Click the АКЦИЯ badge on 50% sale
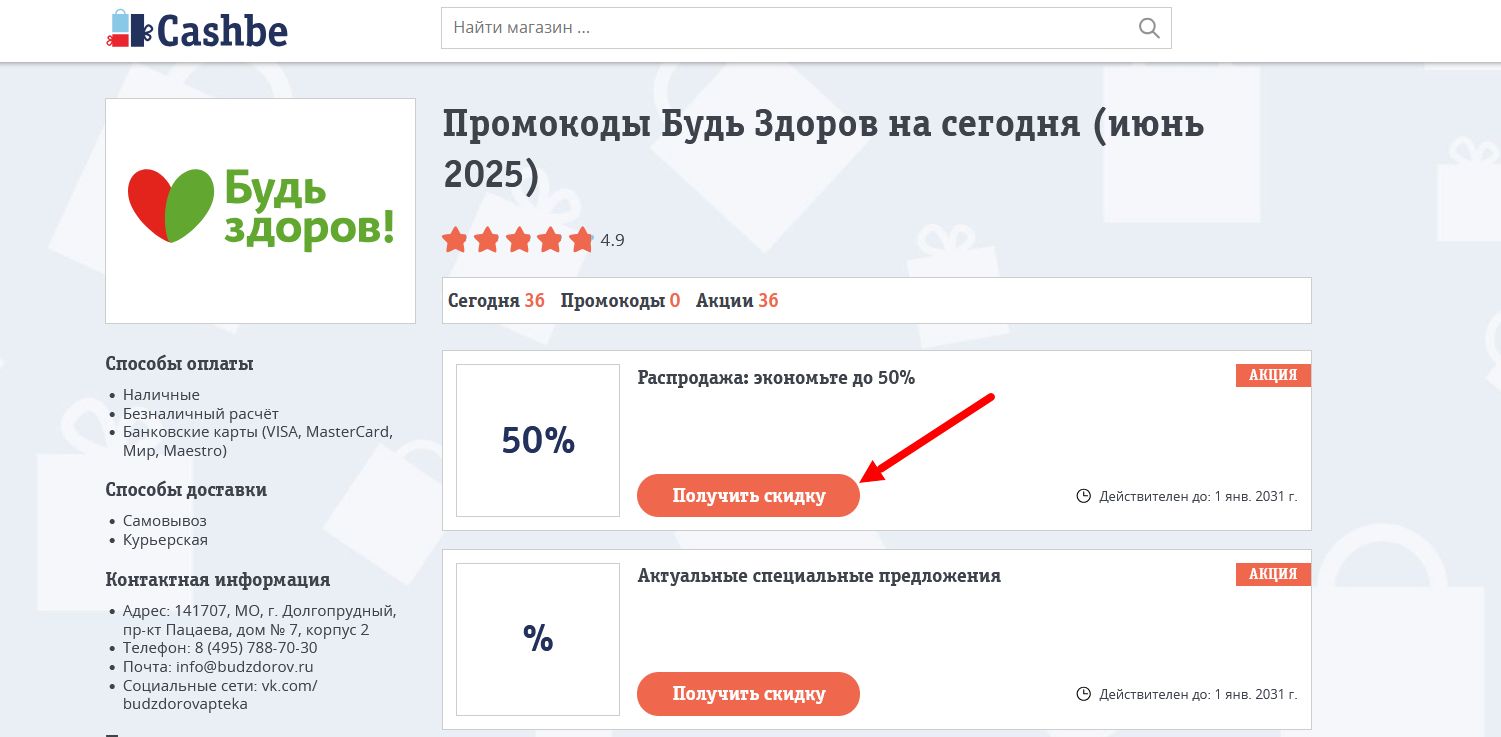1501x737 pixels. (1273, 375)
